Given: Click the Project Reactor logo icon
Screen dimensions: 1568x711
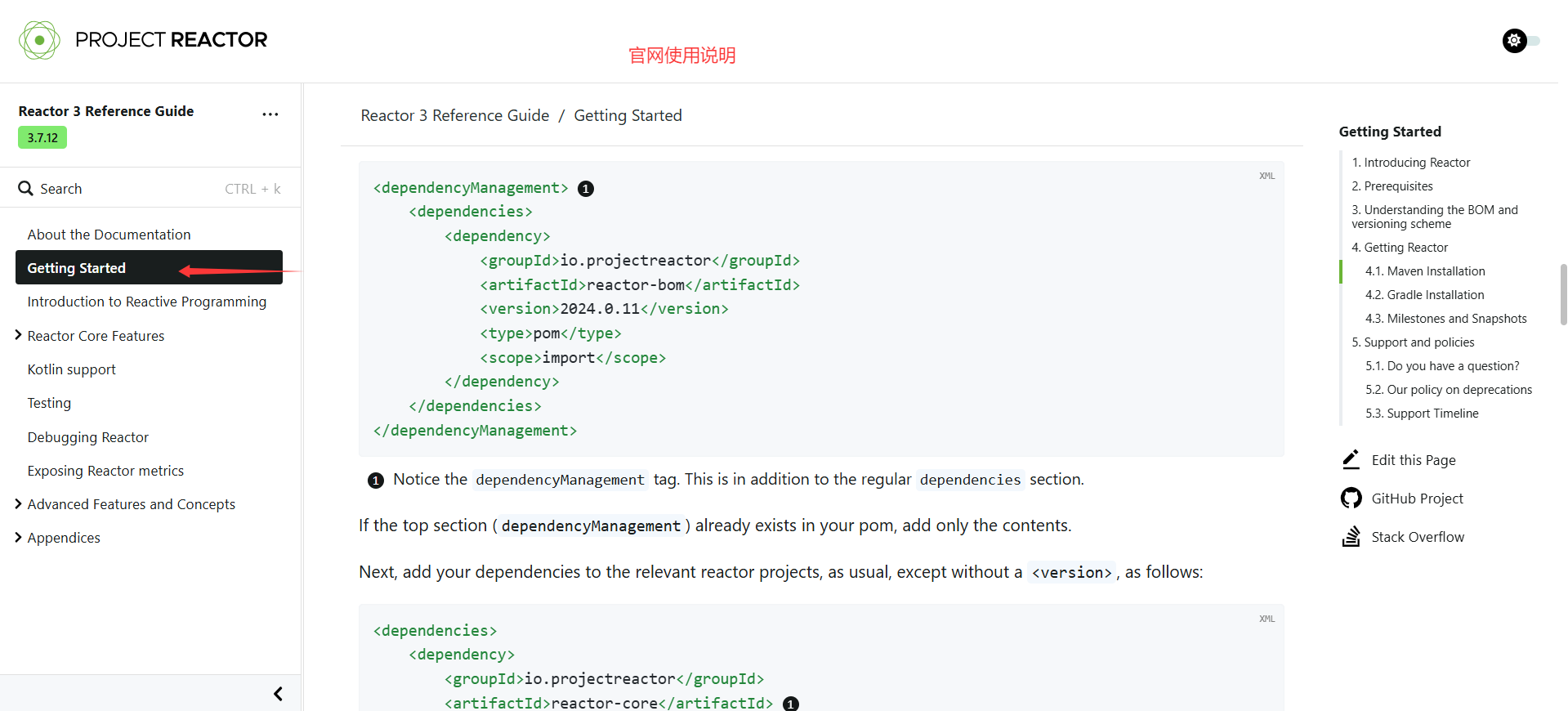Looking at the screenshot, I should tap(39, 40).
